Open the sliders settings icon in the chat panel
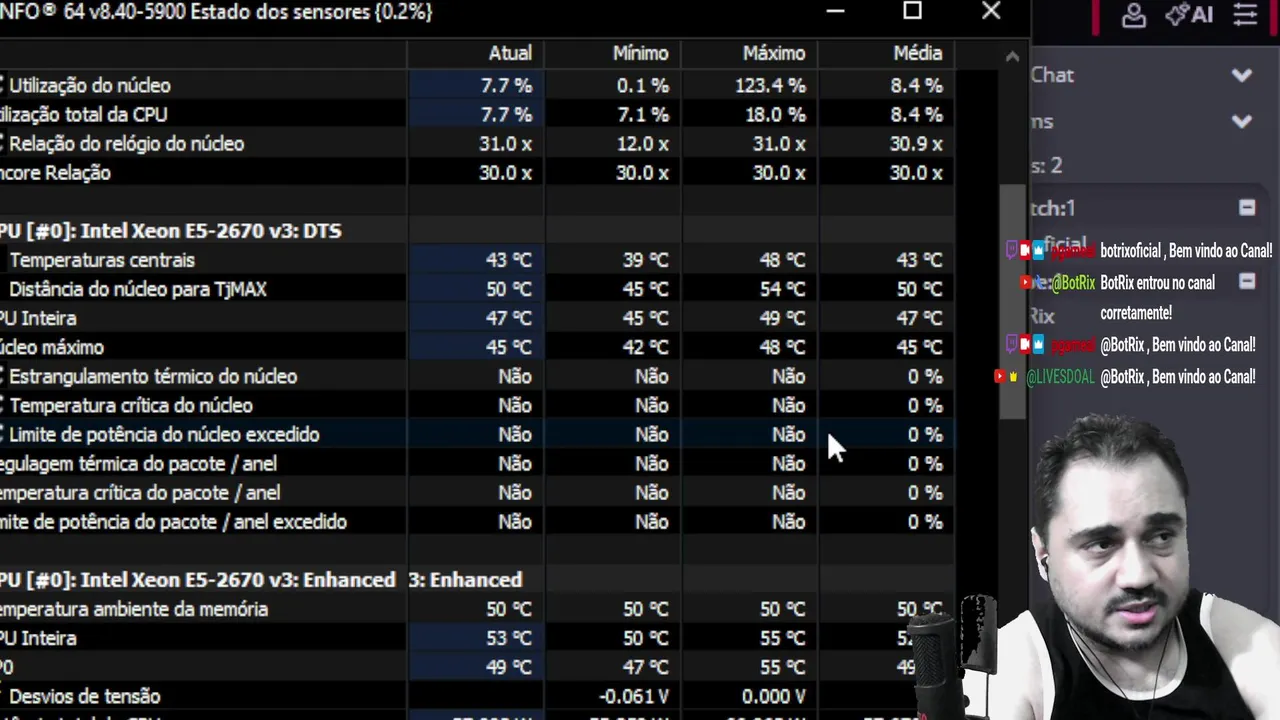 (x=1245, y=14)
